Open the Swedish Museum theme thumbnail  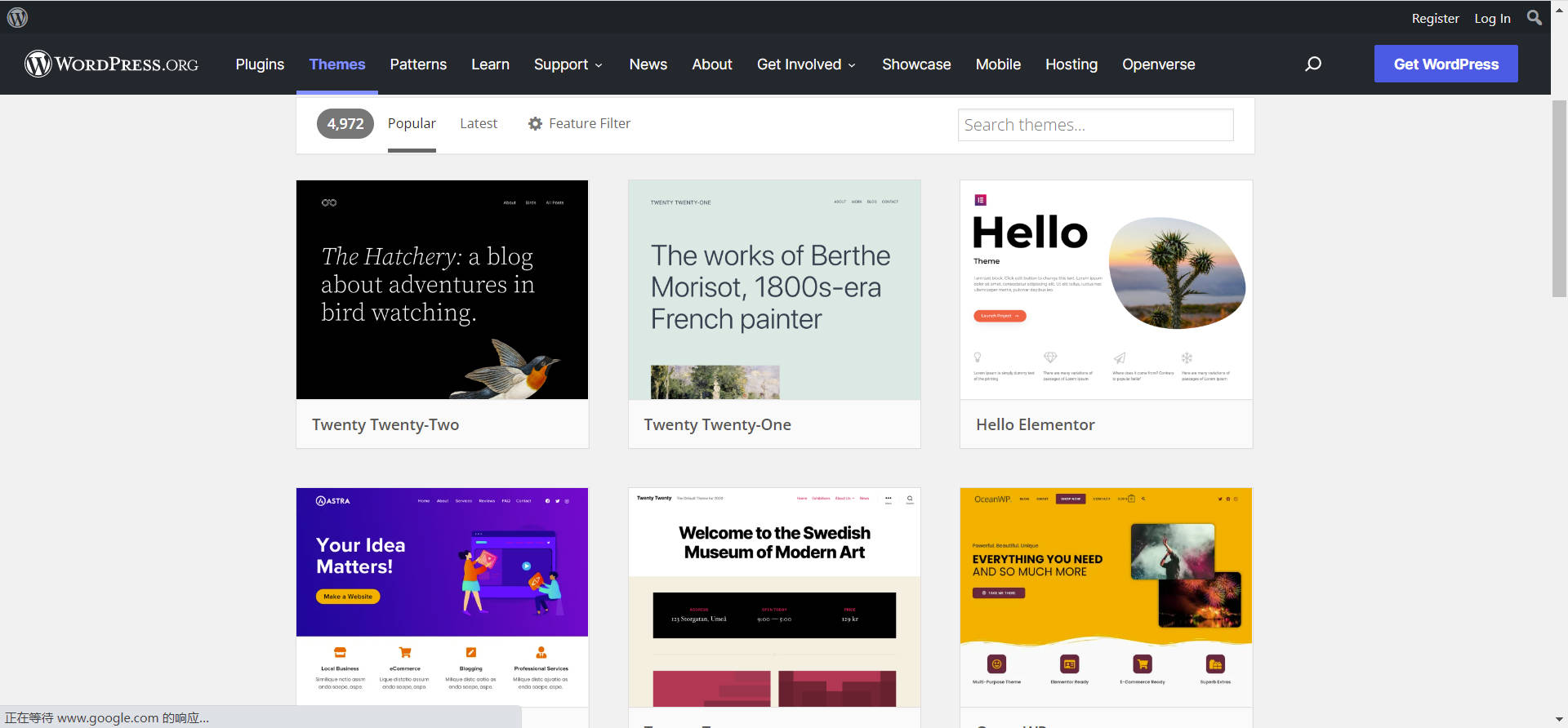pyautogui.click(x=774, y=597)
